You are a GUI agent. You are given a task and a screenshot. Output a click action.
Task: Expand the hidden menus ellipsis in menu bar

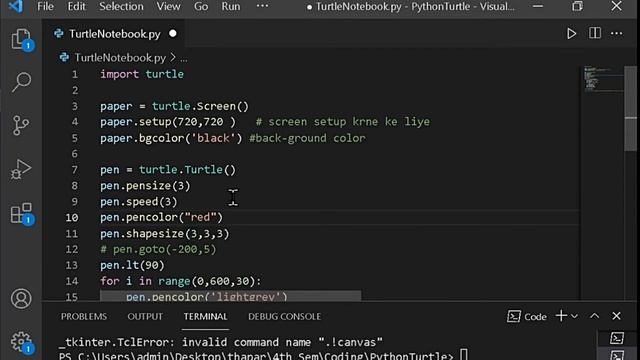pos(262,6)
